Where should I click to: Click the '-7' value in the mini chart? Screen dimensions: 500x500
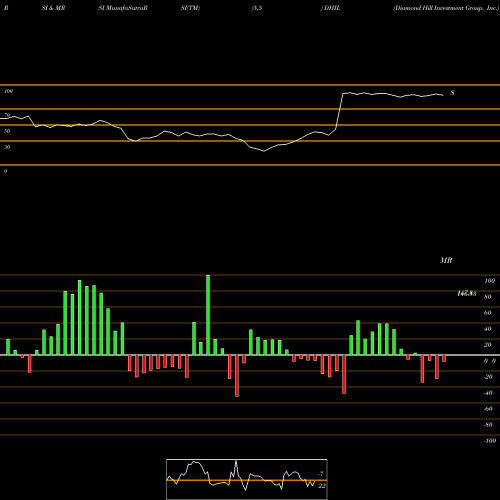(321, 474)
